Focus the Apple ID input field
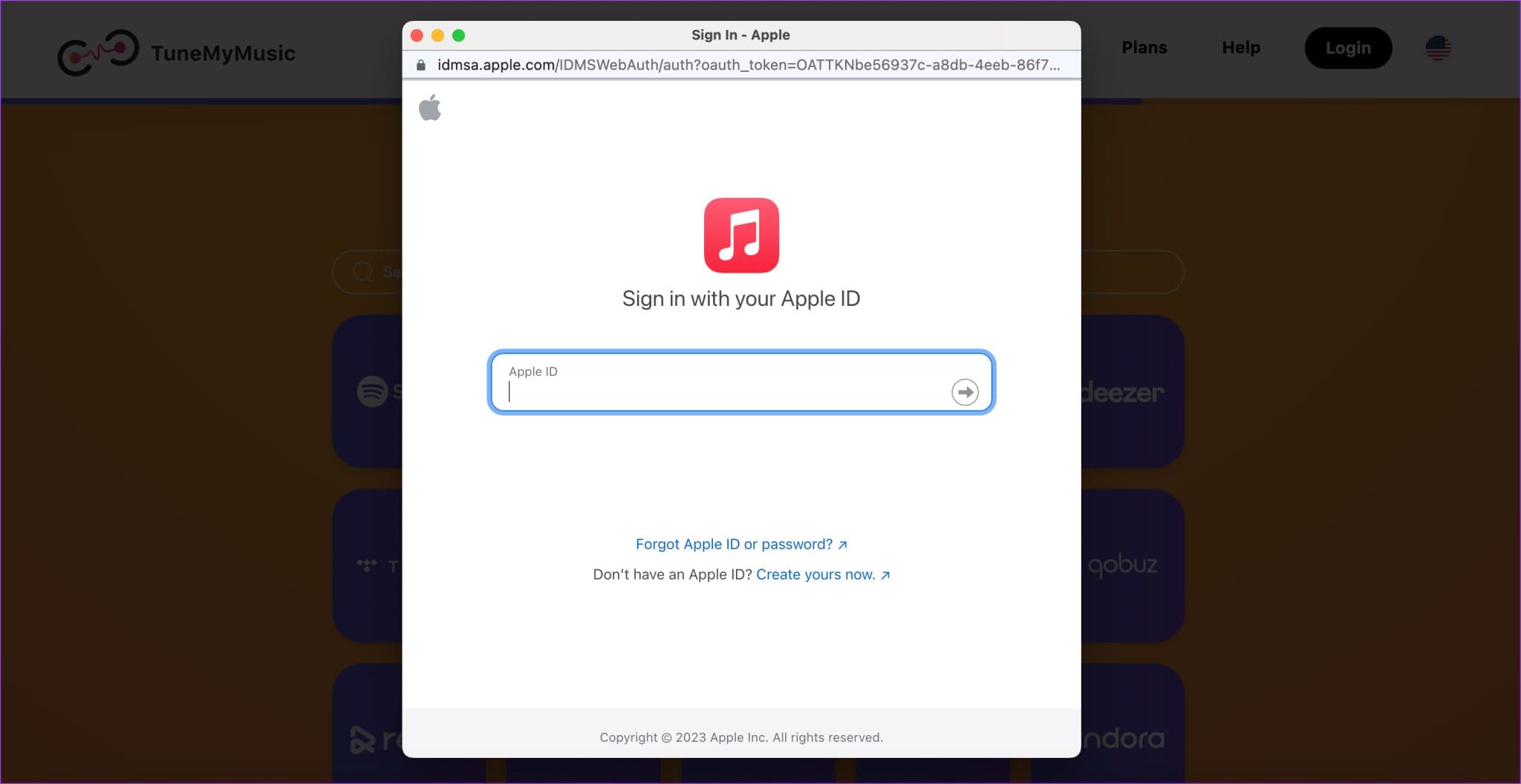1521x784 pixels. coord(741,382)
